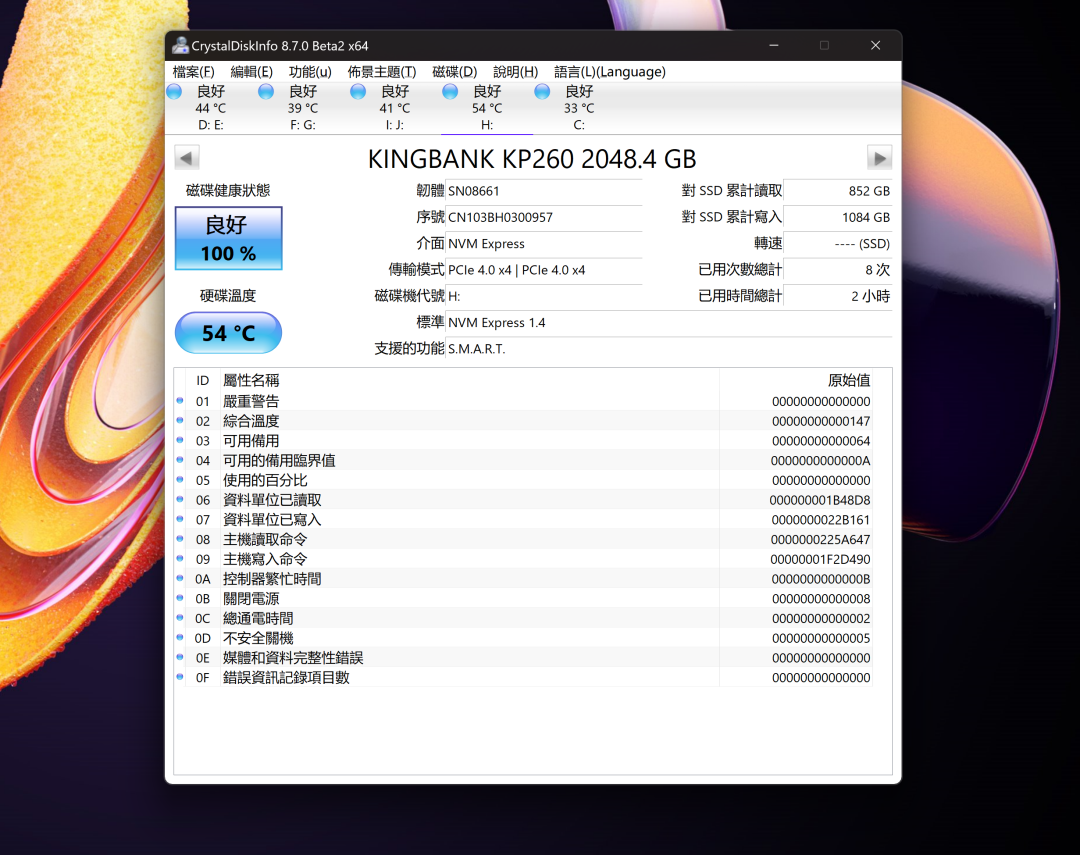This screenshot has width=1080, height=855.
Task: Open the 語言(L)(Language) menu
Action: (x=610, y=72)
